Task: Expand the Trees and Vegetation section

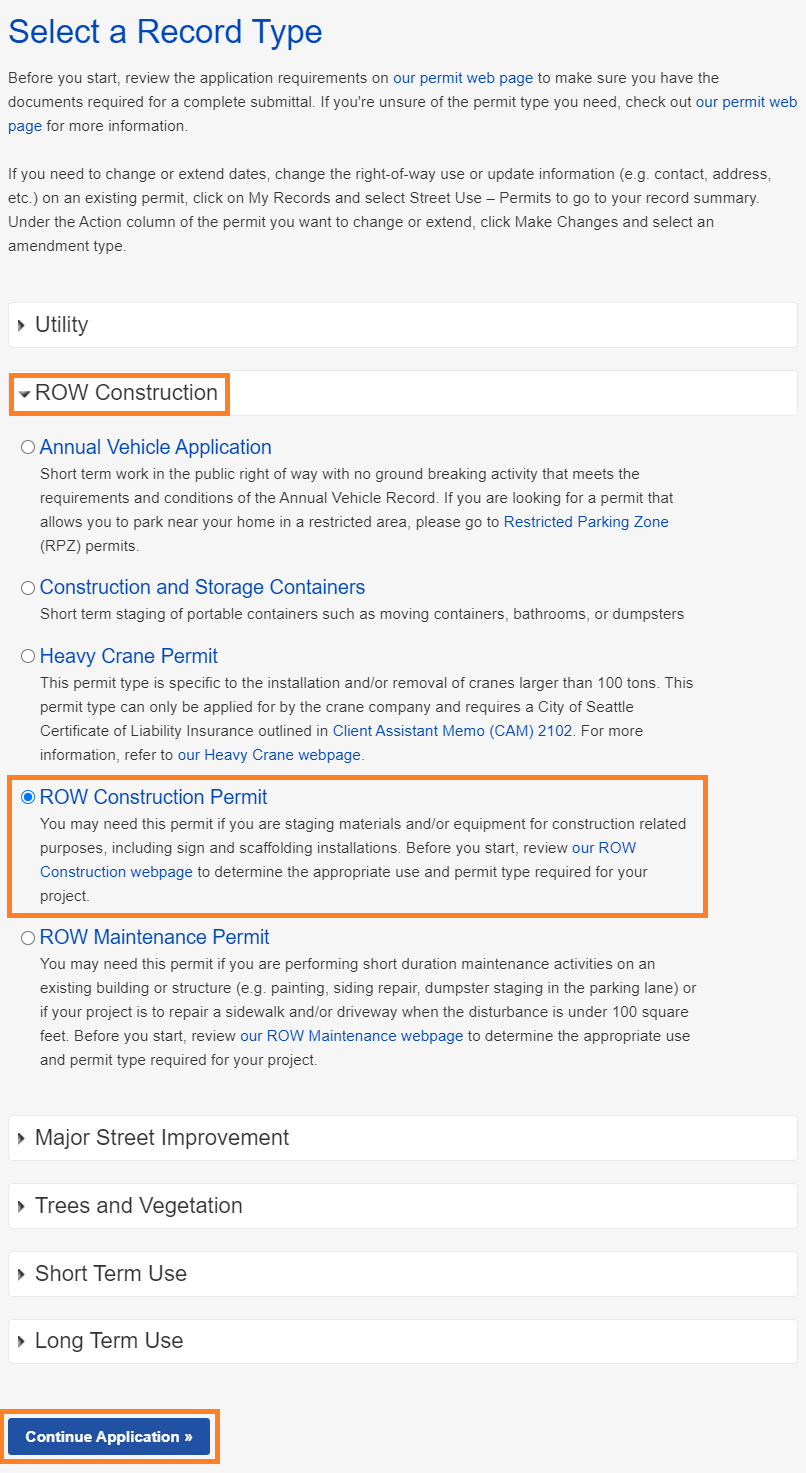Action: pyautogui.click(x=138, y=1206)
